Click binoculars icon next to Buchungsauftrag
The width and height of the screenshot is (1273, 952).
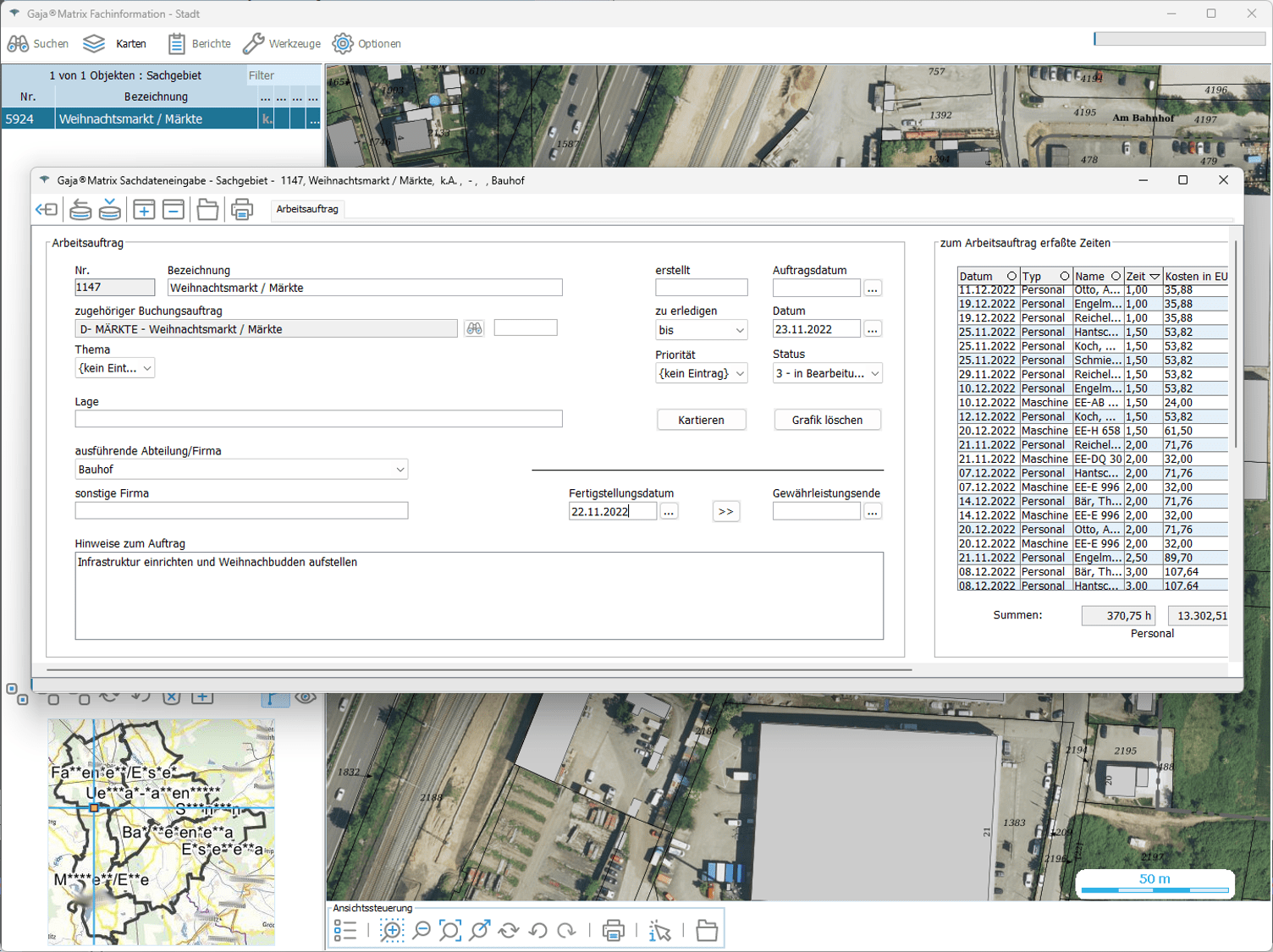[x=474, y=328]
